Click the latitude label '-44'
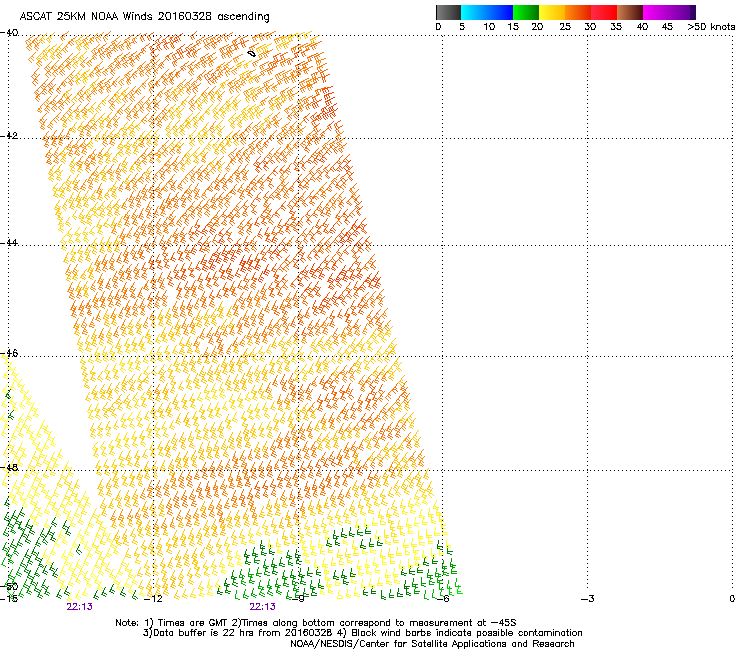 [x=9, y=243]
